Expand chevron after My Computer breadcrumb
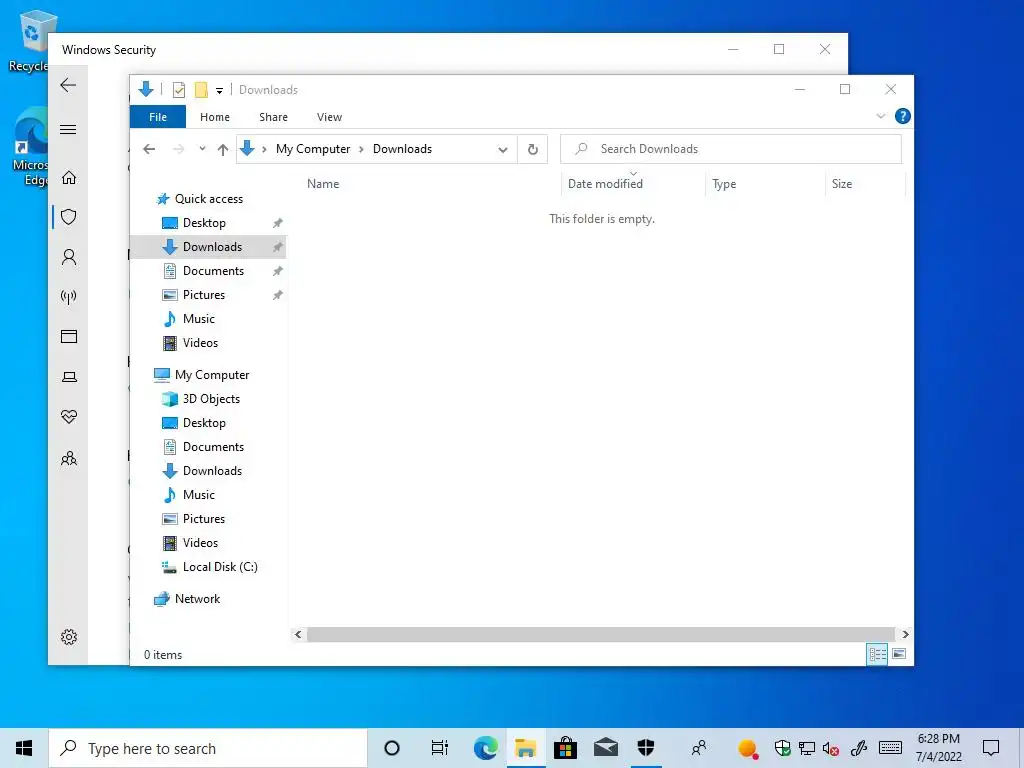This screenshot has width=1024, height=768. pos(361,150)
